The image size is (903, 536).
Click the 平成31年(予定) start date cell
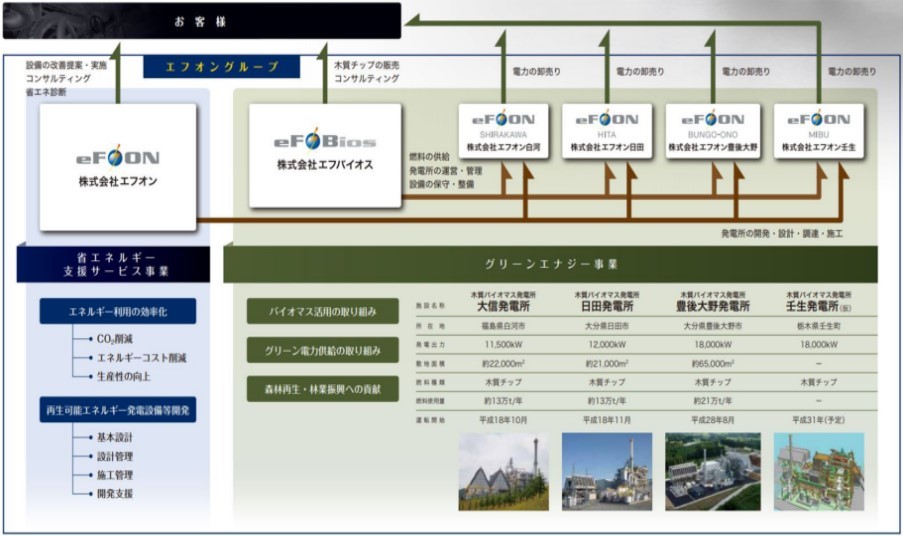(x=818, y=420)
